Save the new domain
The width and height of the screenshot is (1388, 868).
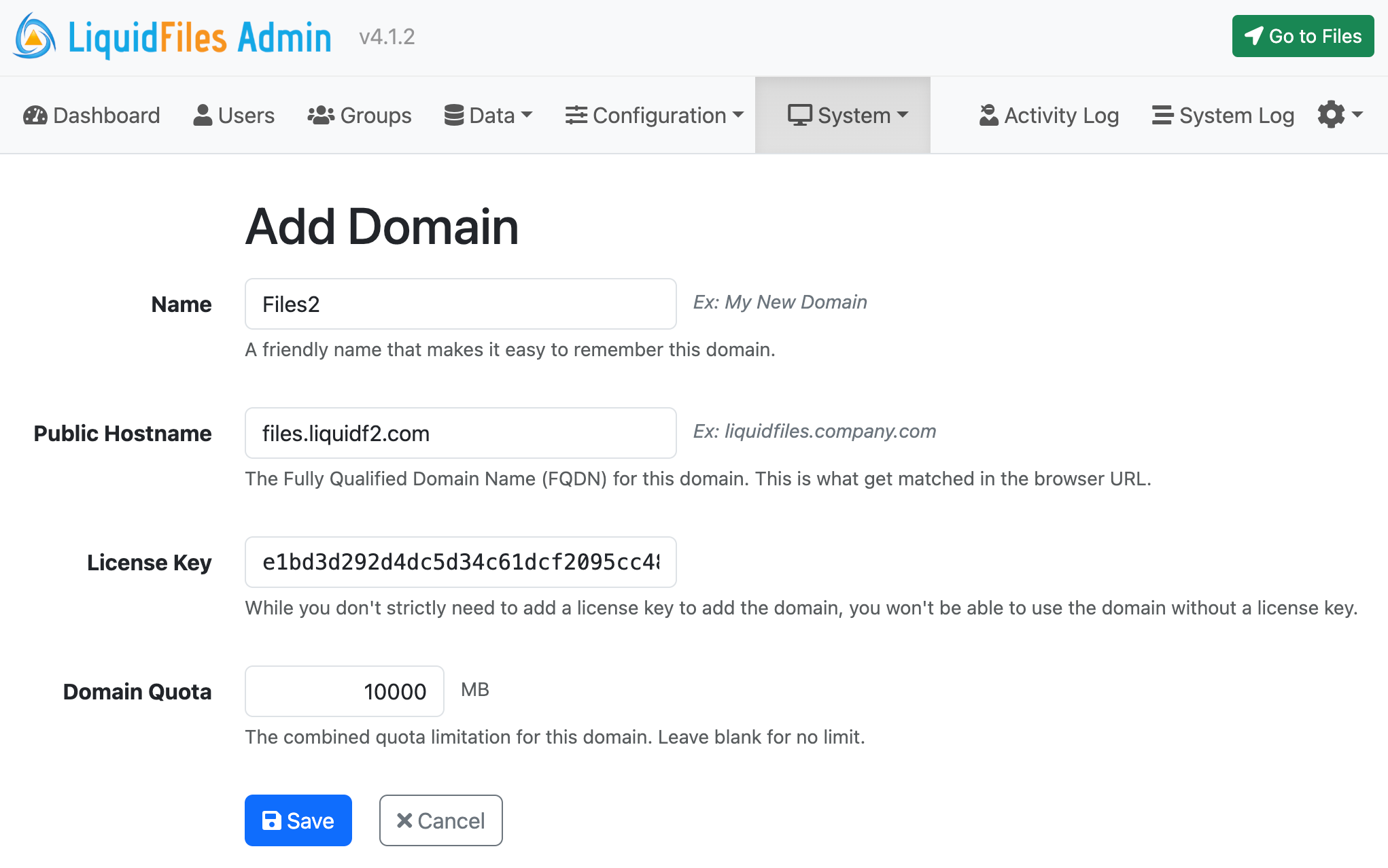tap(298, 820)
